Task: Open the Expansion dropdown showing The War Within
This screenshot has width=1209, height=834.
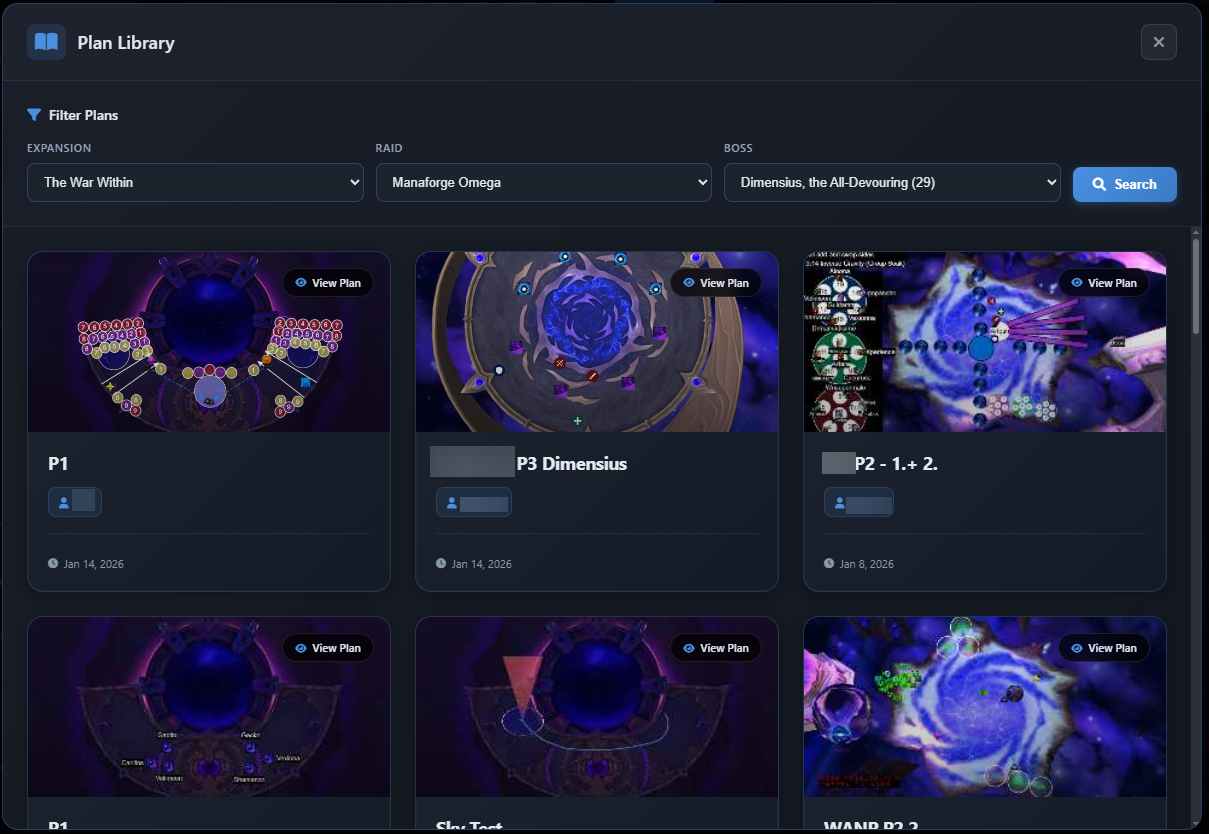Action: point(195,183)
